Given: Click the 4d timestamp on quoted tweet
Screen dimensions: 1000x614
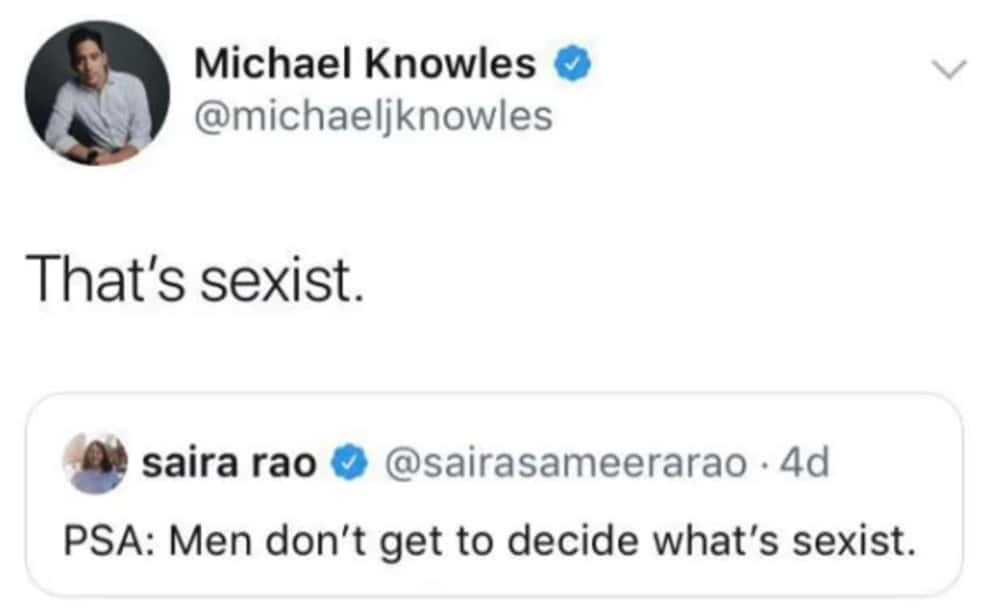Looking at the screenshot, I should [x=805, y=462].
